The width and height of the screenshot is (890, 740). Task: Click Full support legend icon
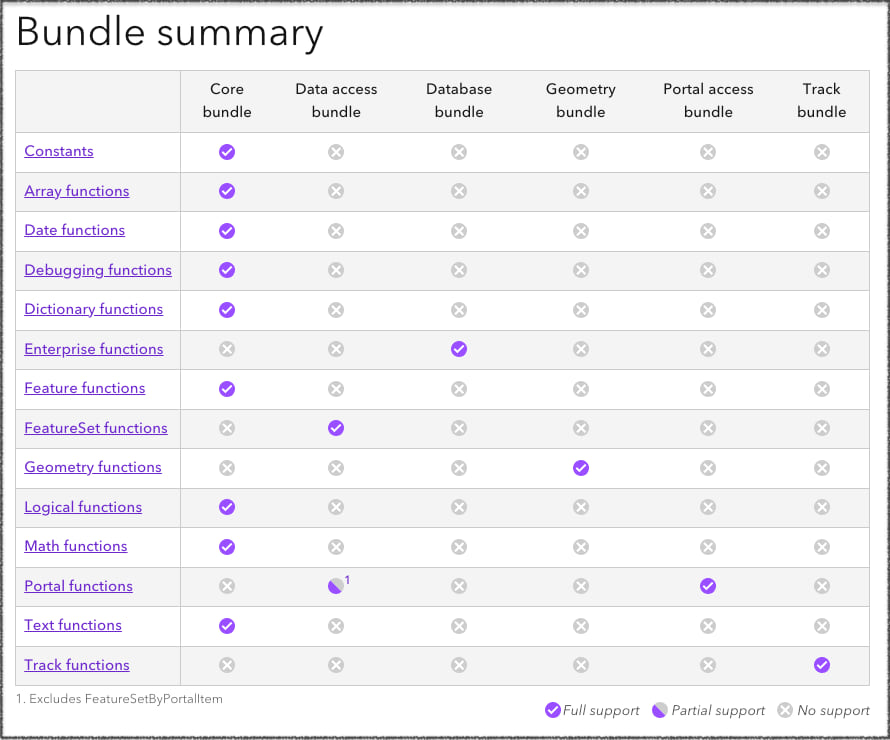(x=553, y=711)
